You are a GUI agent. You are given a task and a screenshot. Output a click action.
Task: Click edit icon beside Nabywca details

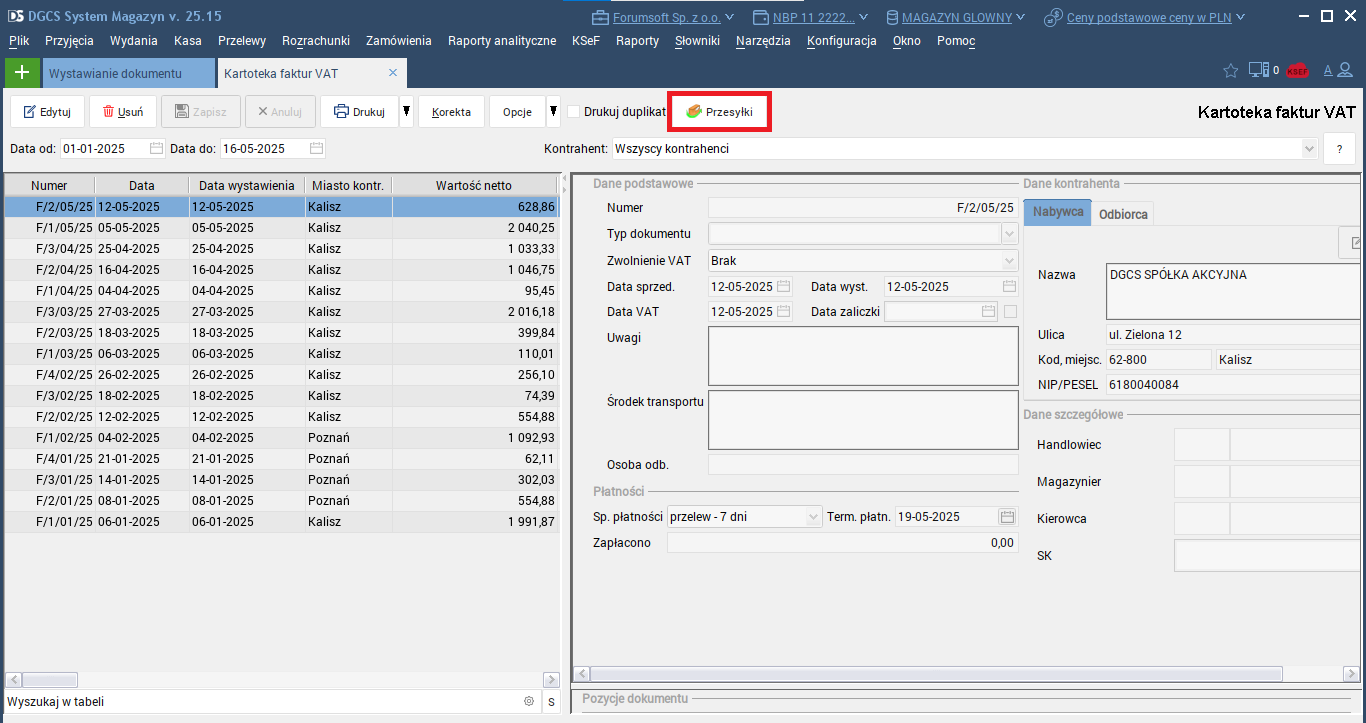tap(1355, 243)
